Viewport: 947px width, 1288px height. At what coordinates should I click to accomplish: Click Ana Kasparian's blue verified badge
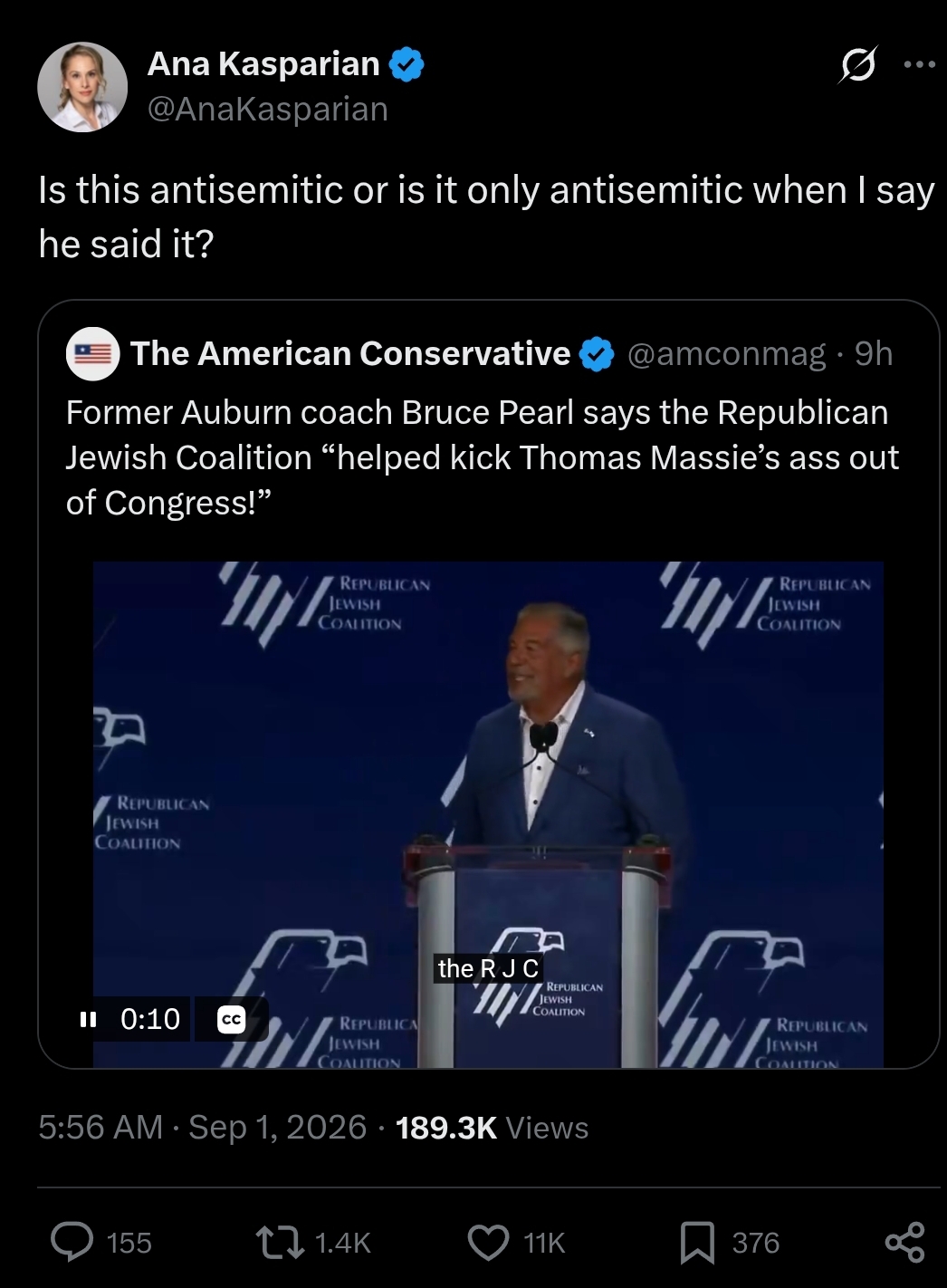click(407, 65)
